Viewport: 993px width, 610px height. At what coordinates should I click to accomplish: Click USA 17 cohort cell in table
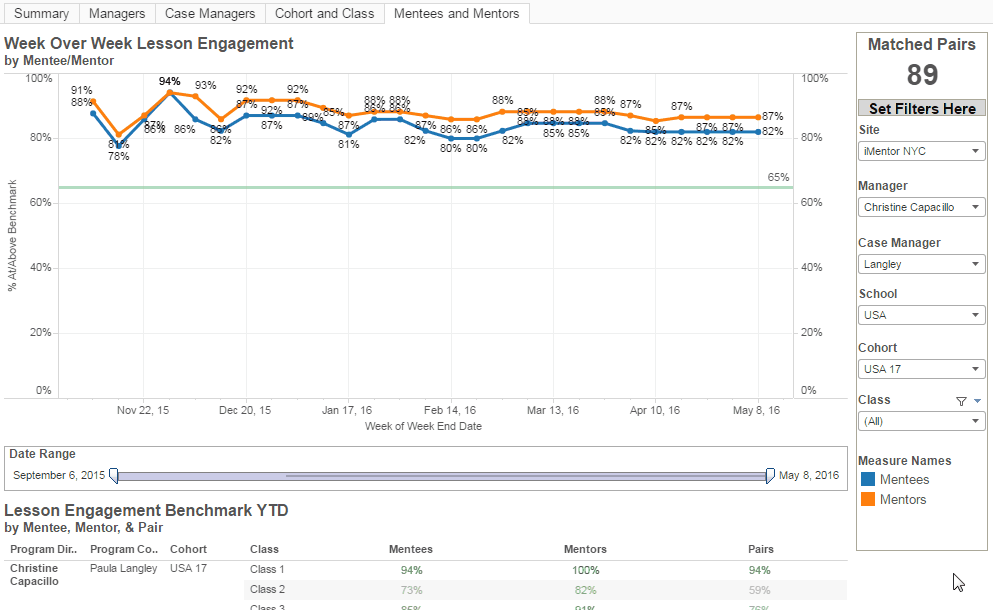click(188, 568)
